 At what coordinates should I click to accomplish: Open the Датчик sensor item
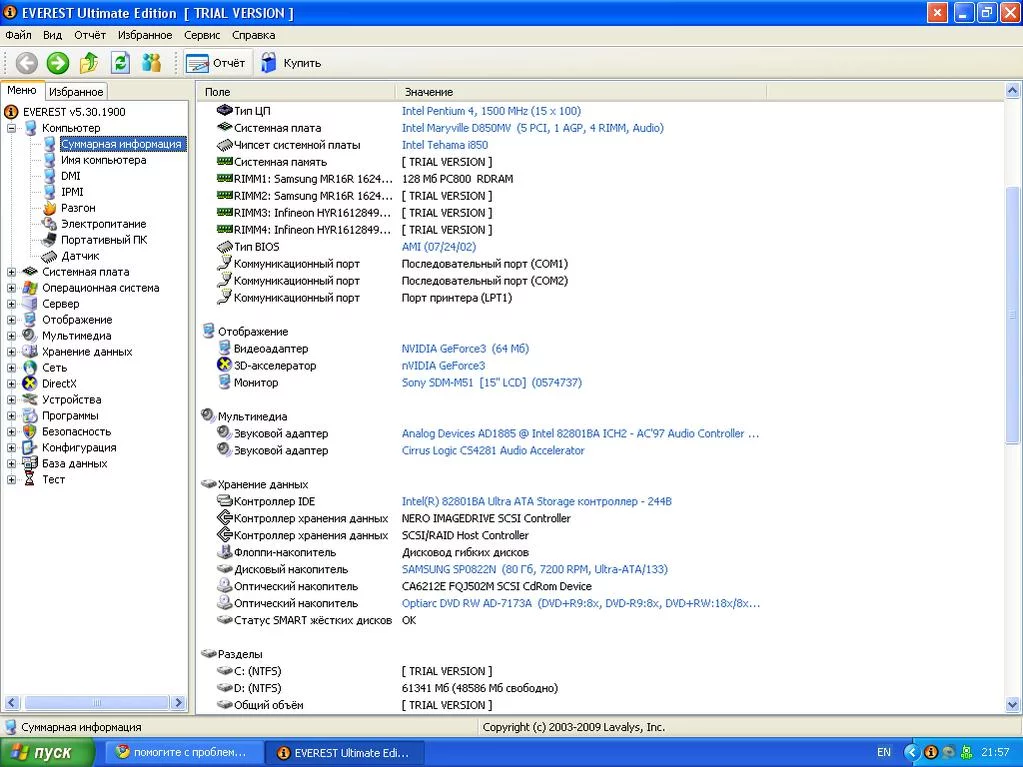(80, 256)
